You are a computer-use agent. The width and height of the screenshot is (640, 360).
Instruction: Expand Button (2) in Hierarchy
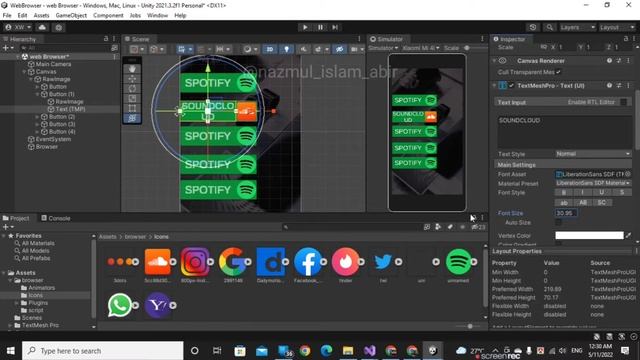click(x=38, y=117)
